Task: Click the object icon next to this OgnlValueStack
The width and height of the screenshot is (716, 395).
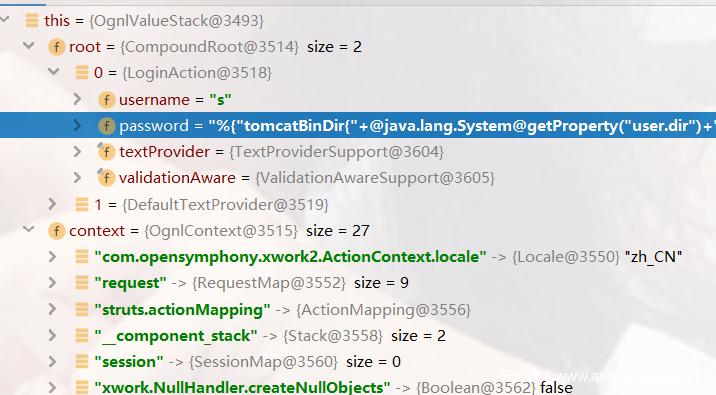Action: tap(32, 21)
